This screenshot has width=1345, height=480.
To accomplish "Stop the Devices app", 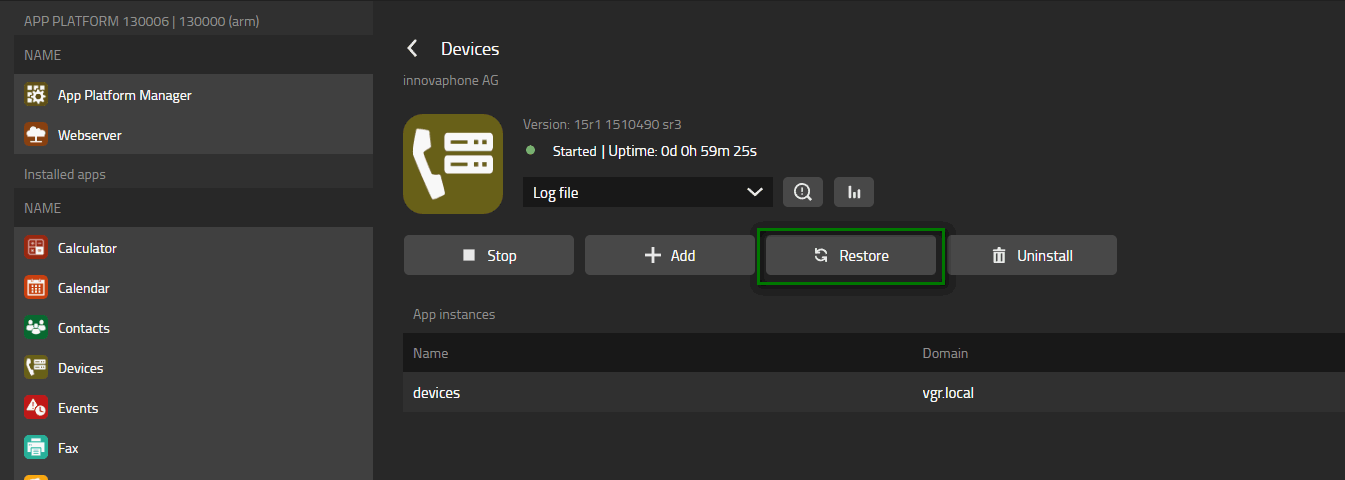I will (x=489, y=255).
